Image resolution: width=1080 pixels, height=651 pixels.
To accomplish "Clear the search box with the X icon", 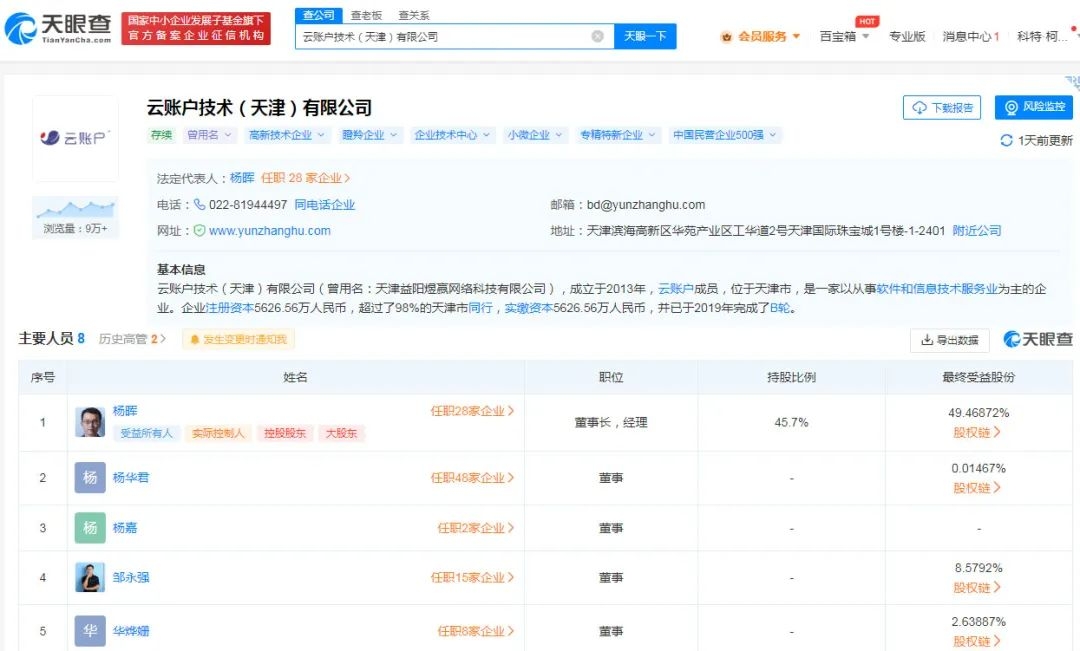I will (x=597, y=37).
